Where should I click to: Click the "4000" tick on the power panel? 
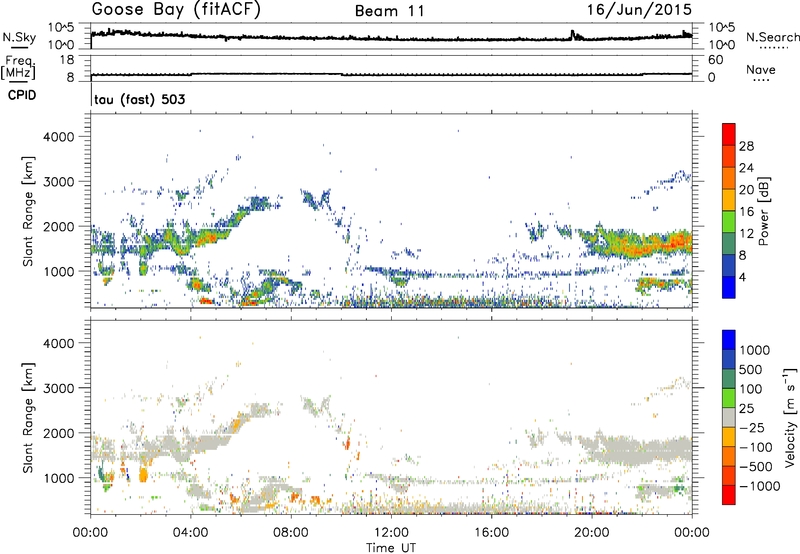(59, 137)
